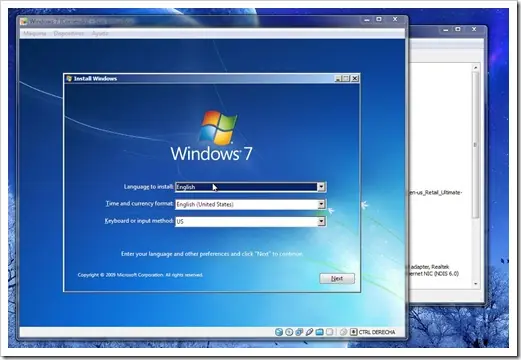The height and width of the screenshot is (360, 521).
Task: Close the Windows 7 virtual machine window
Action: pyautogui.click(x=395, y=19)
